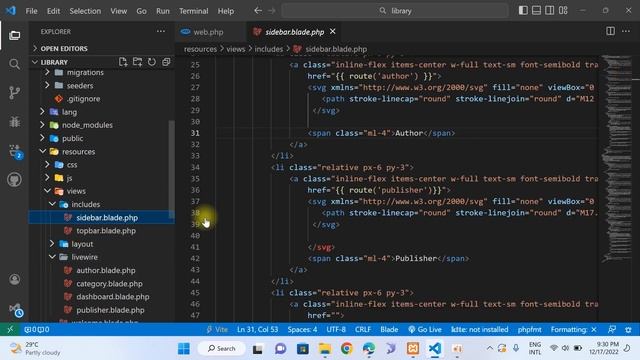The image size is (640, 360).
Task: Go forward using the right arrow
Action: (272, 11)
